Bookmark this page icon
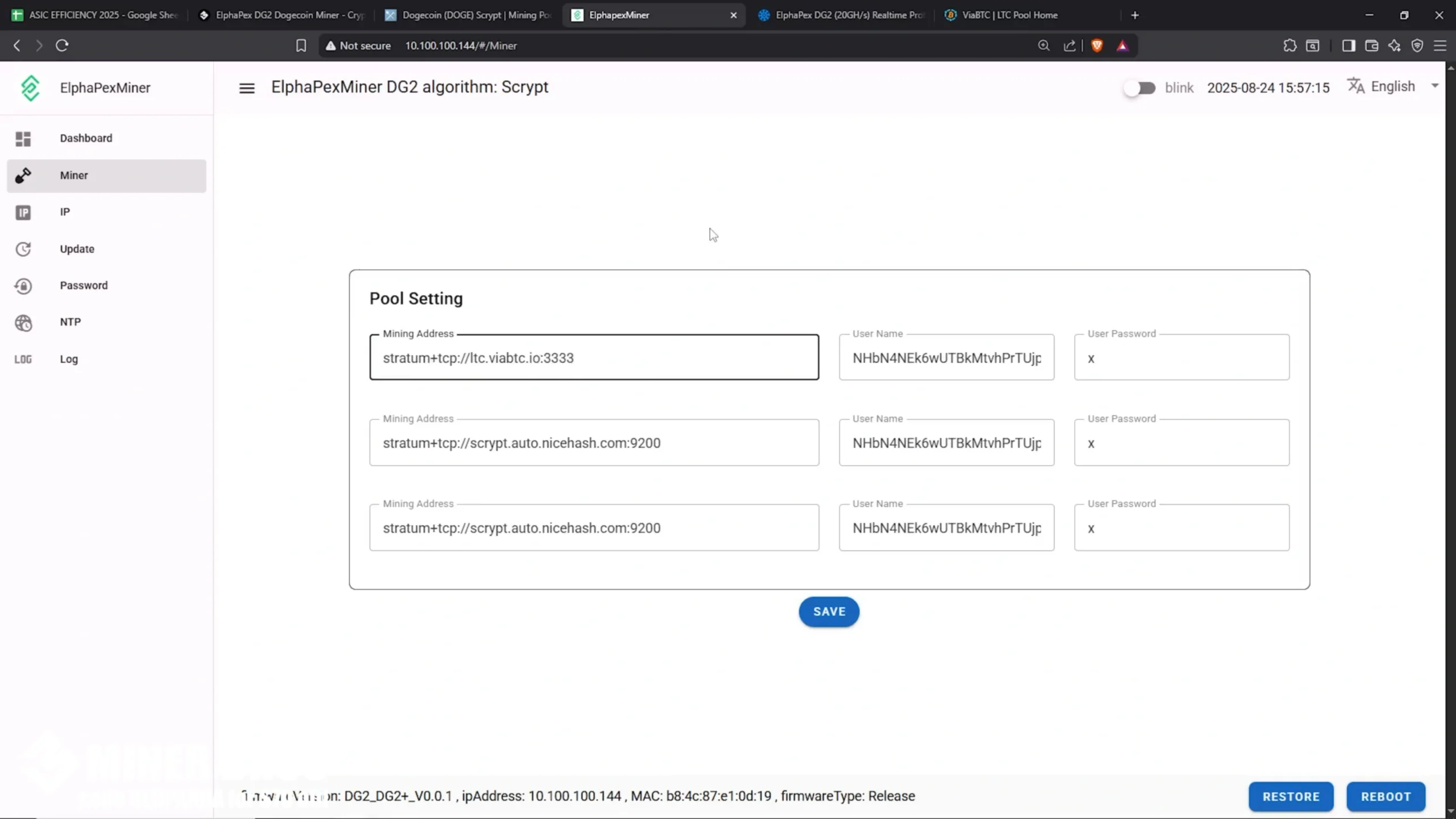Image resolution: width=1456 pixels, height=819 pixels. coord(301,45)
